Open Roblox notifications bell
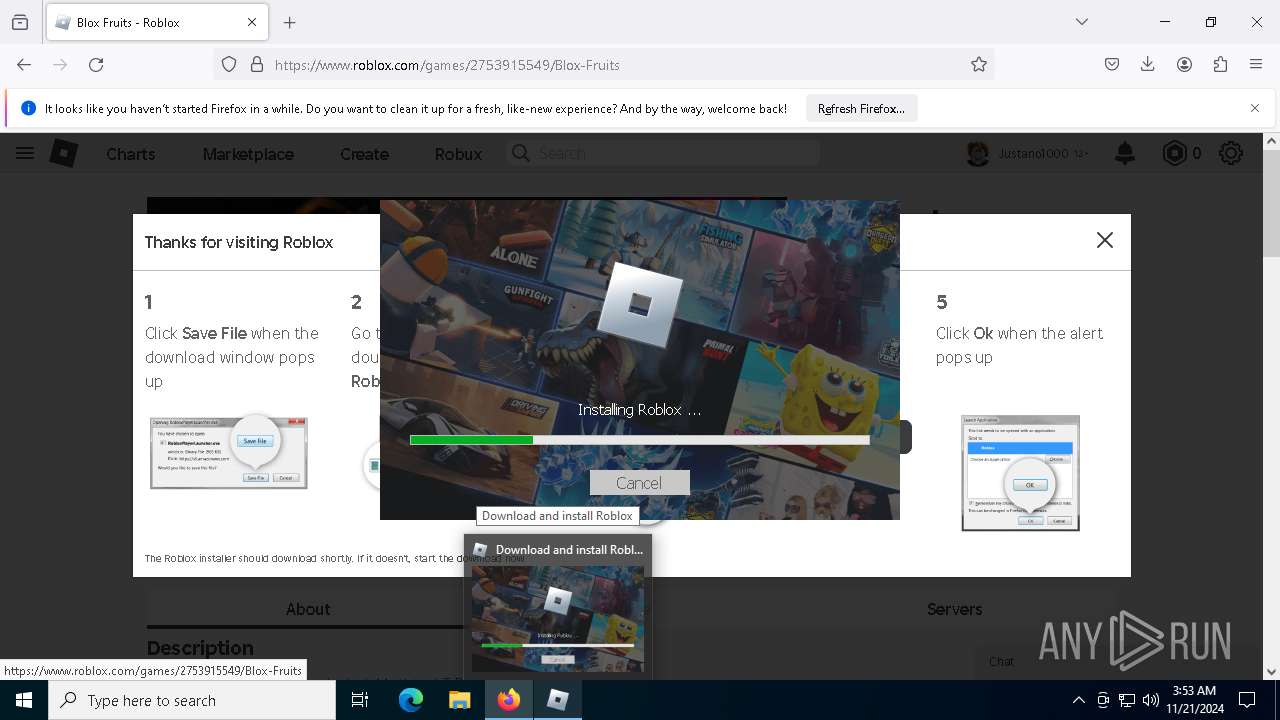1280x720 pixels. [1125, 153]
